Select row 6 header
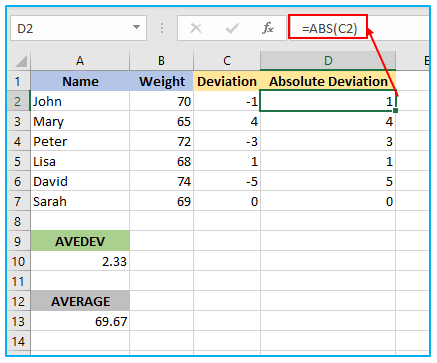 click(18, 181)
